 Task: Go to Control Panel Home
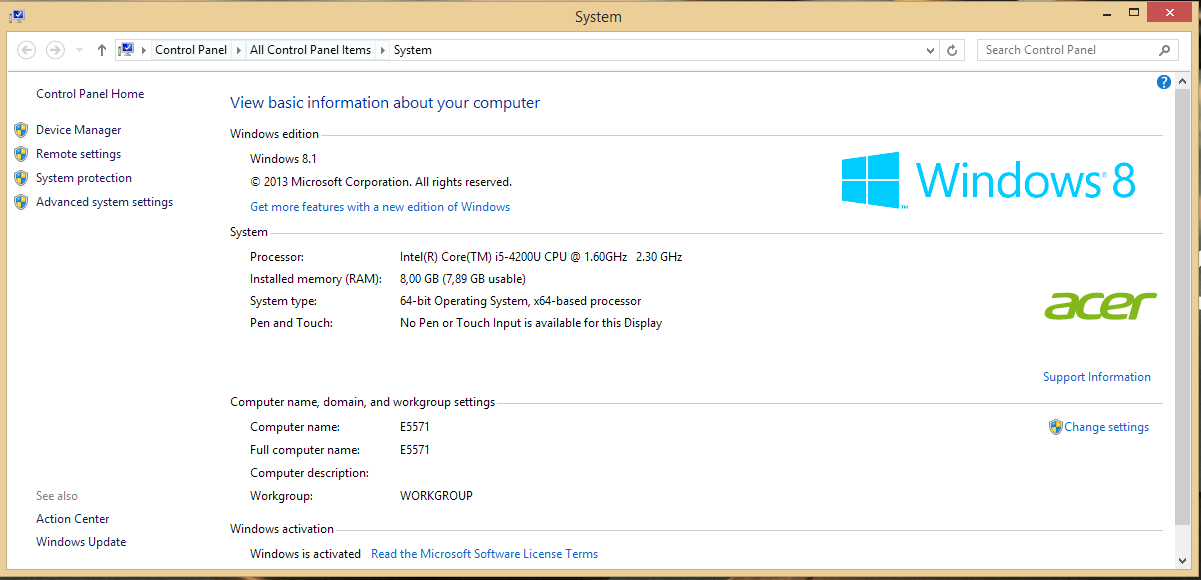(x=89, y=93)
